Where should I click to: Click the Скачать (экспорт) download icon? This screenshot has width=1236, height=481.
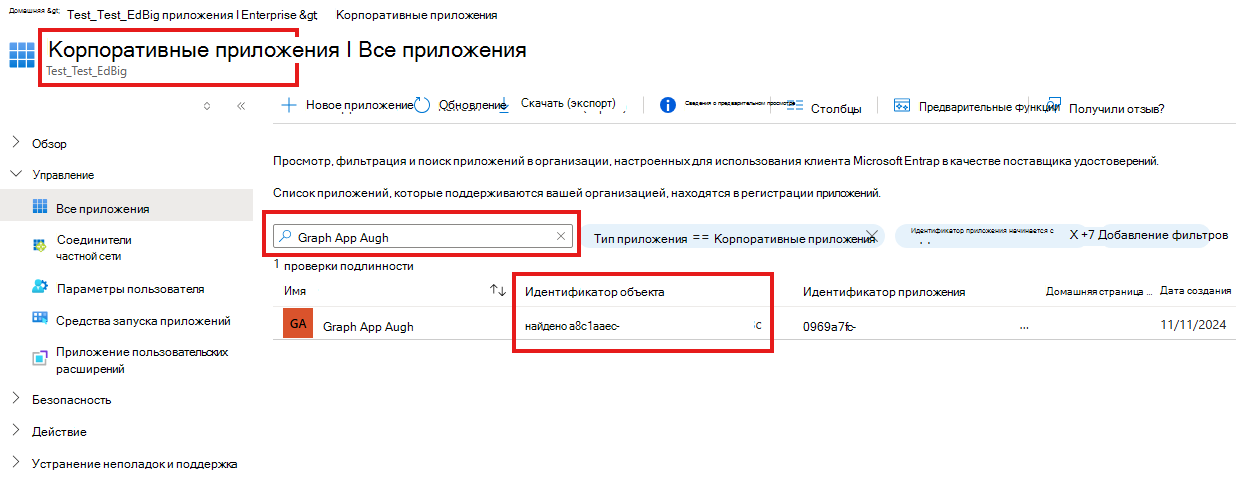(503, 104)
